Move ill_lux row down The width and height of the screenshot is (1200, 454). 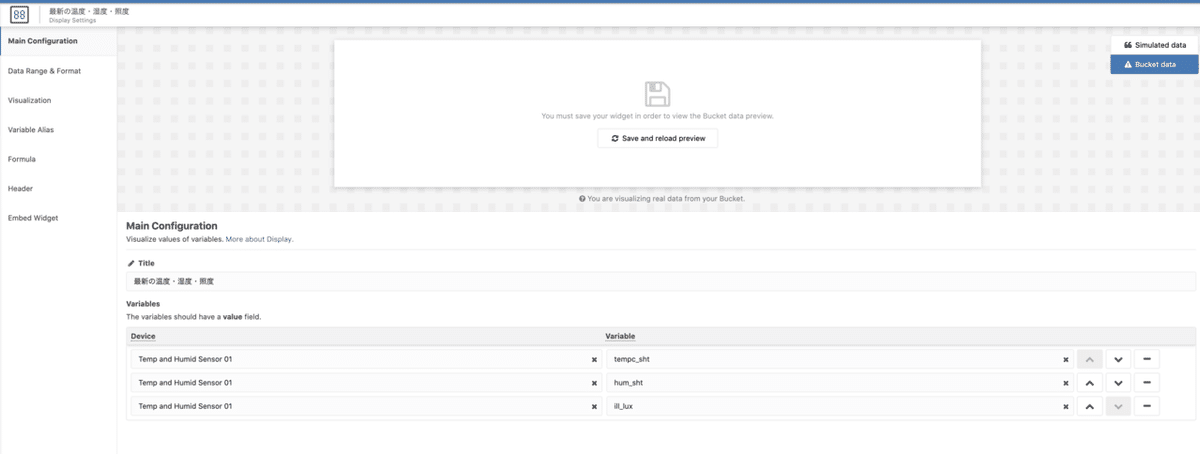[x=1118, y=406]
